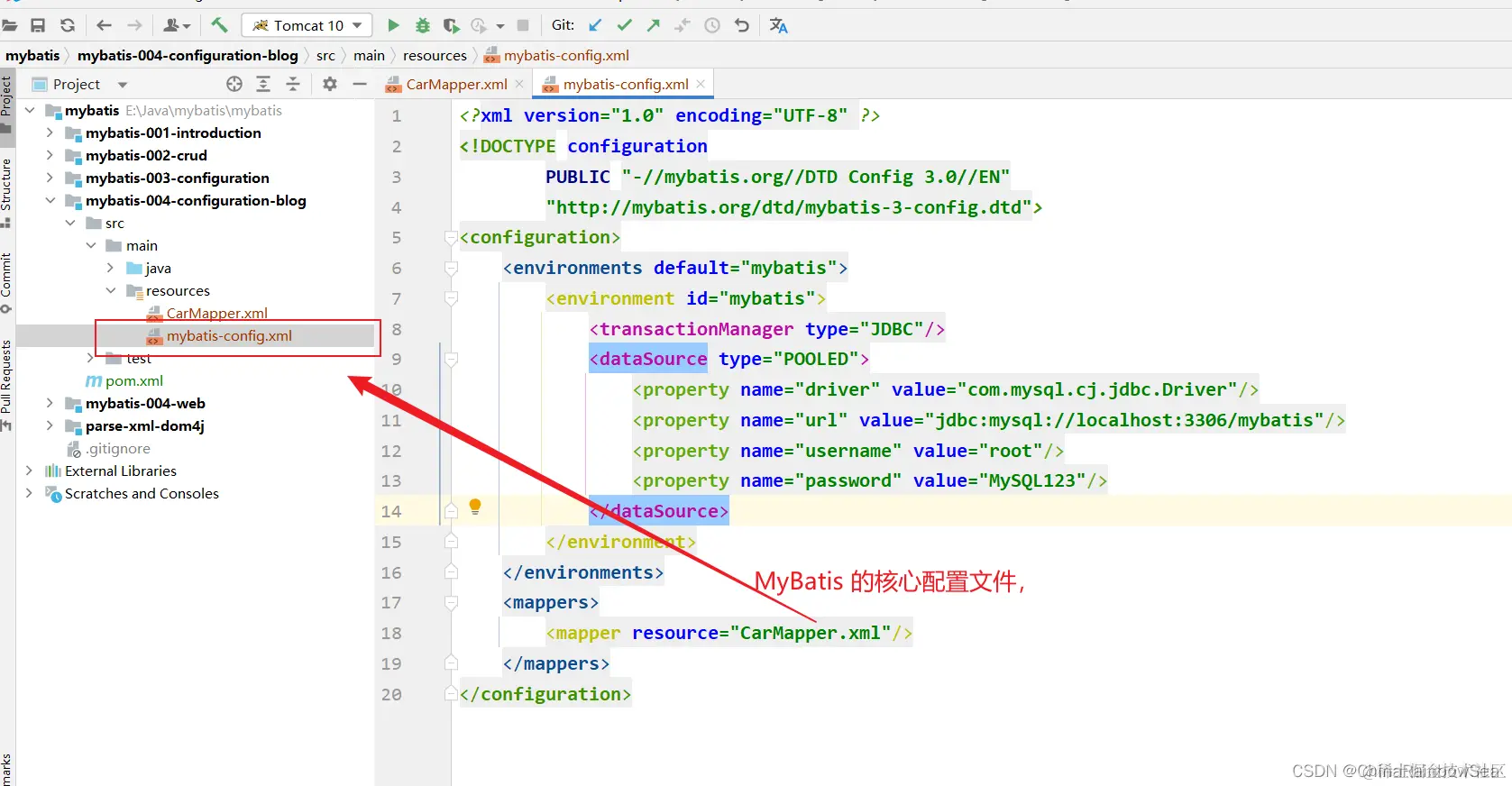Reload all from disk with sync icon

(67, 25)
